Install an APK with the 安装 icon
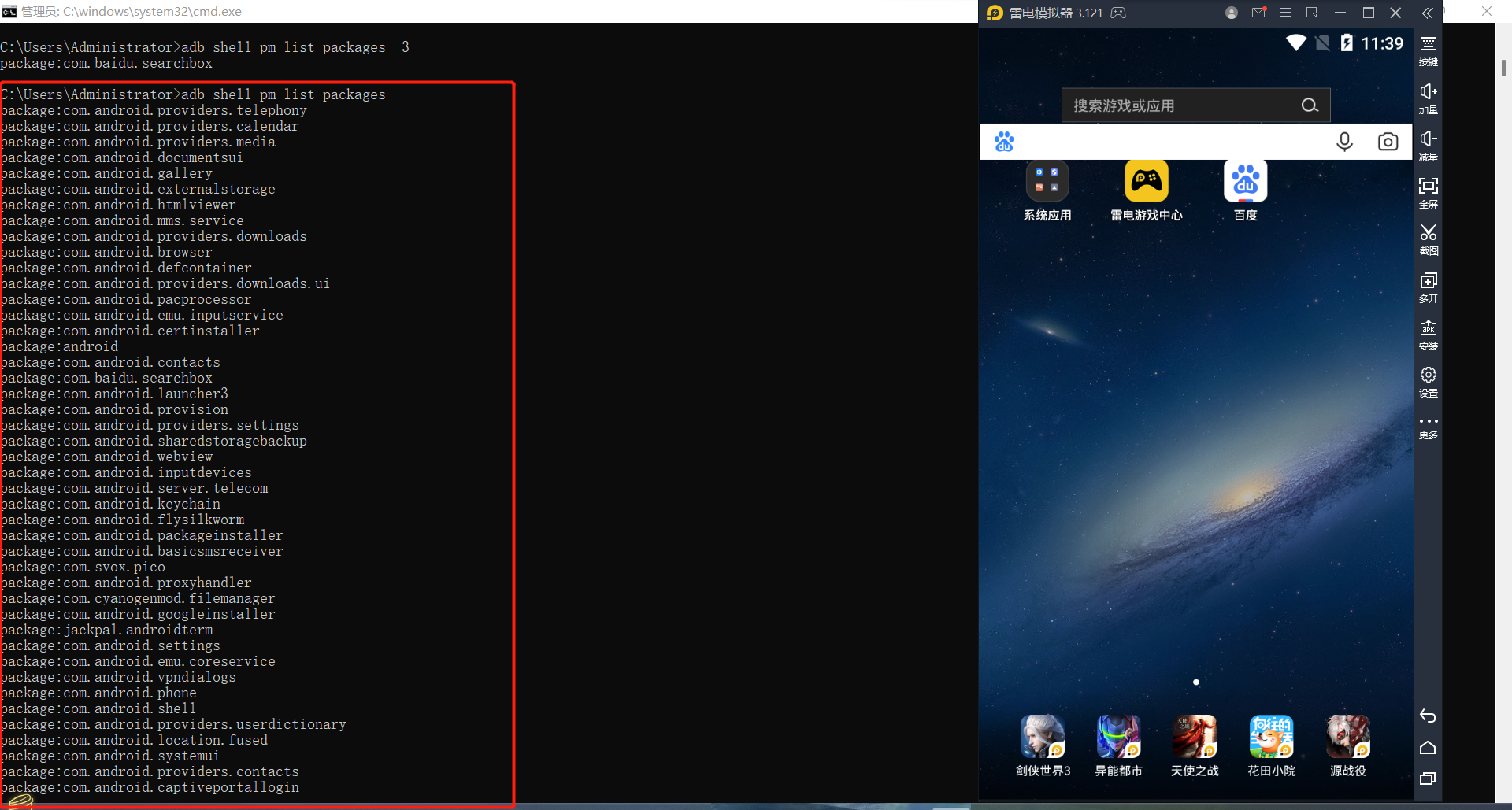This screenshot has height=810, width=1512. click(1428, 334)
